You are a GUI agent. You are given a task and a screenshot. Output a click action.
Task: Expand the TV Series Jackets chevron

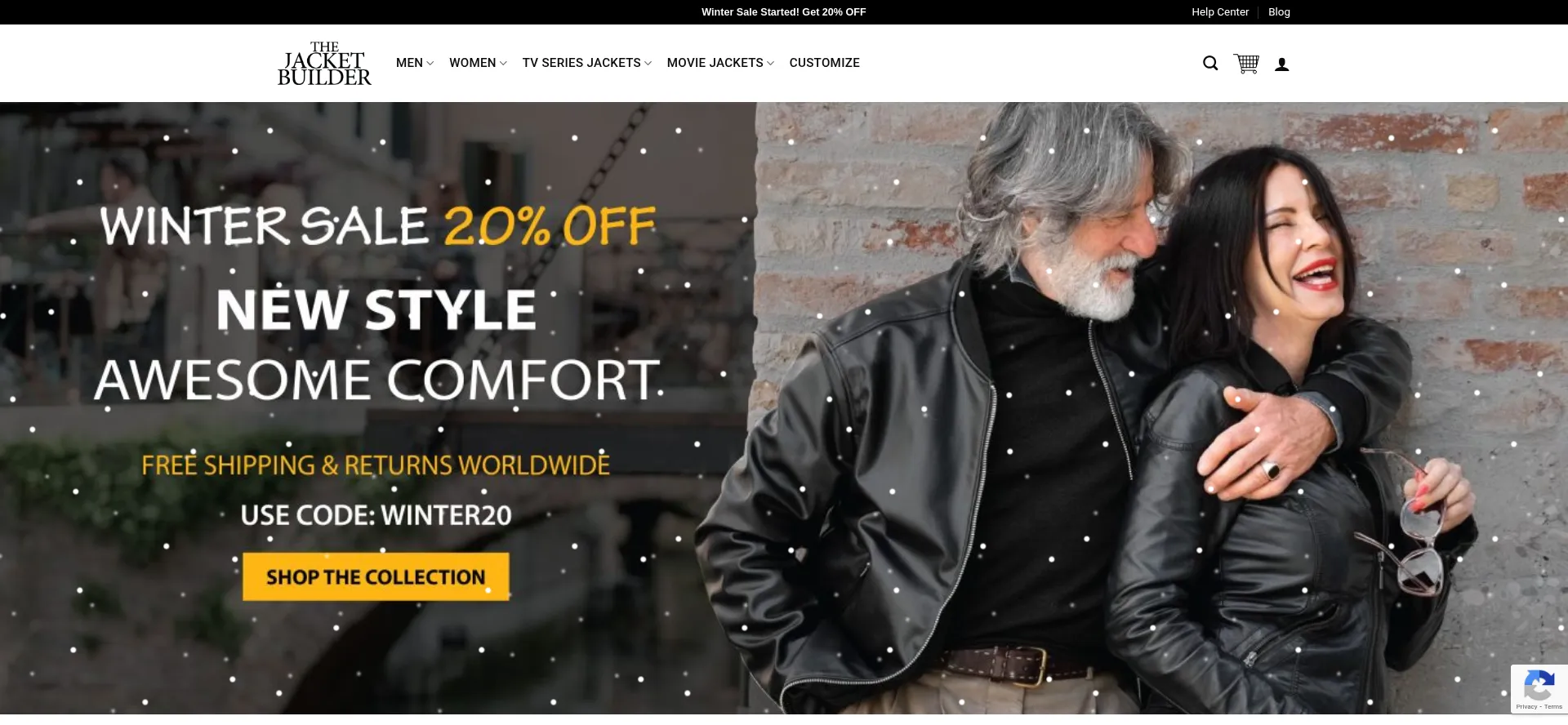coord(648,64)
